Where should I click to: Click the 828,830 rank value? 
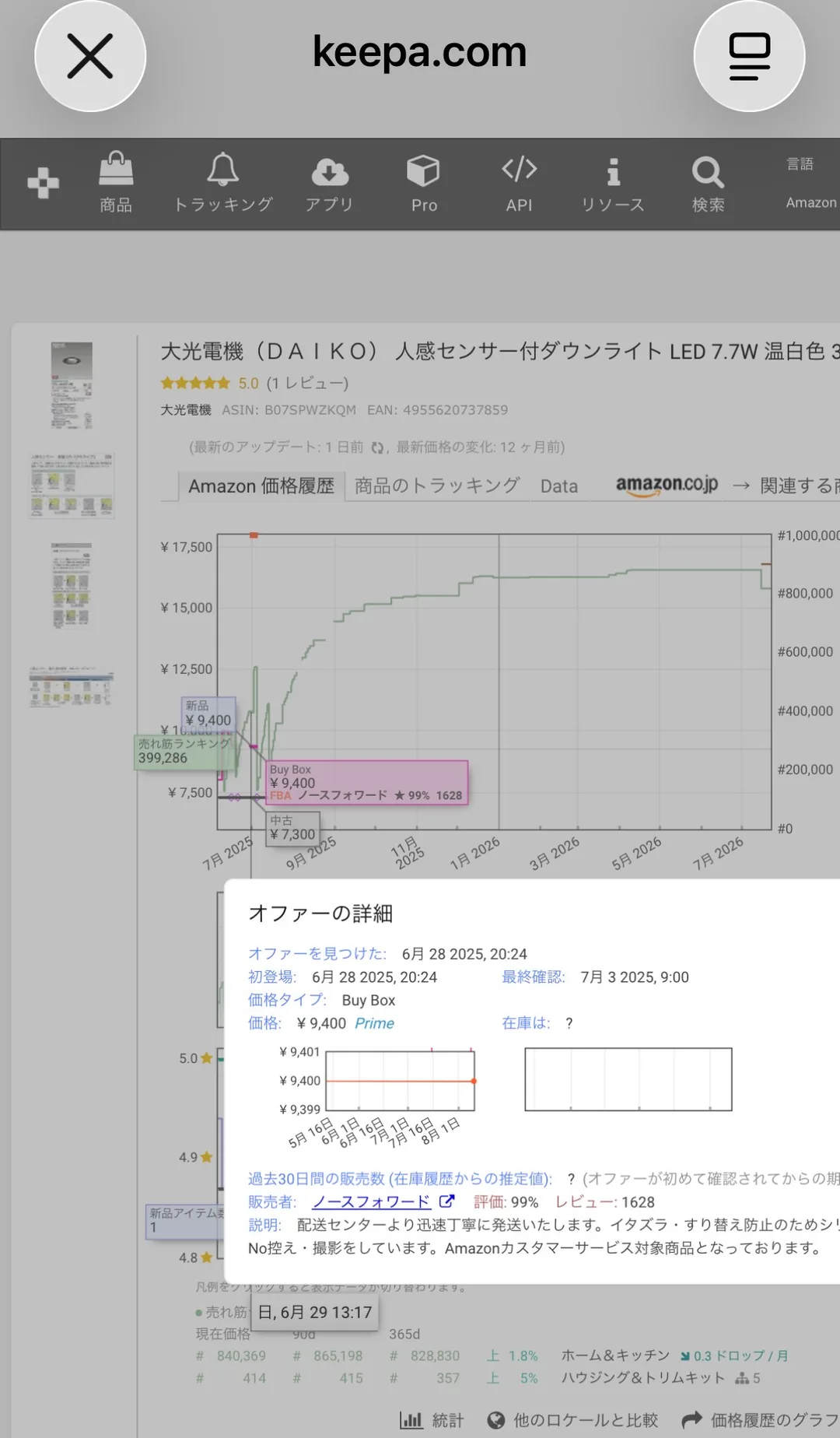point(435,1356)
